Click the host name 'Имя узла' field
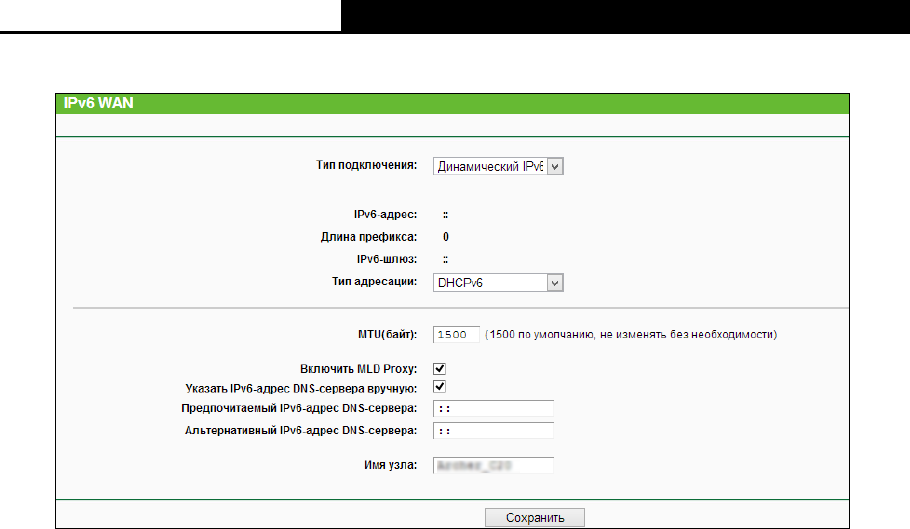 point(493,465)
